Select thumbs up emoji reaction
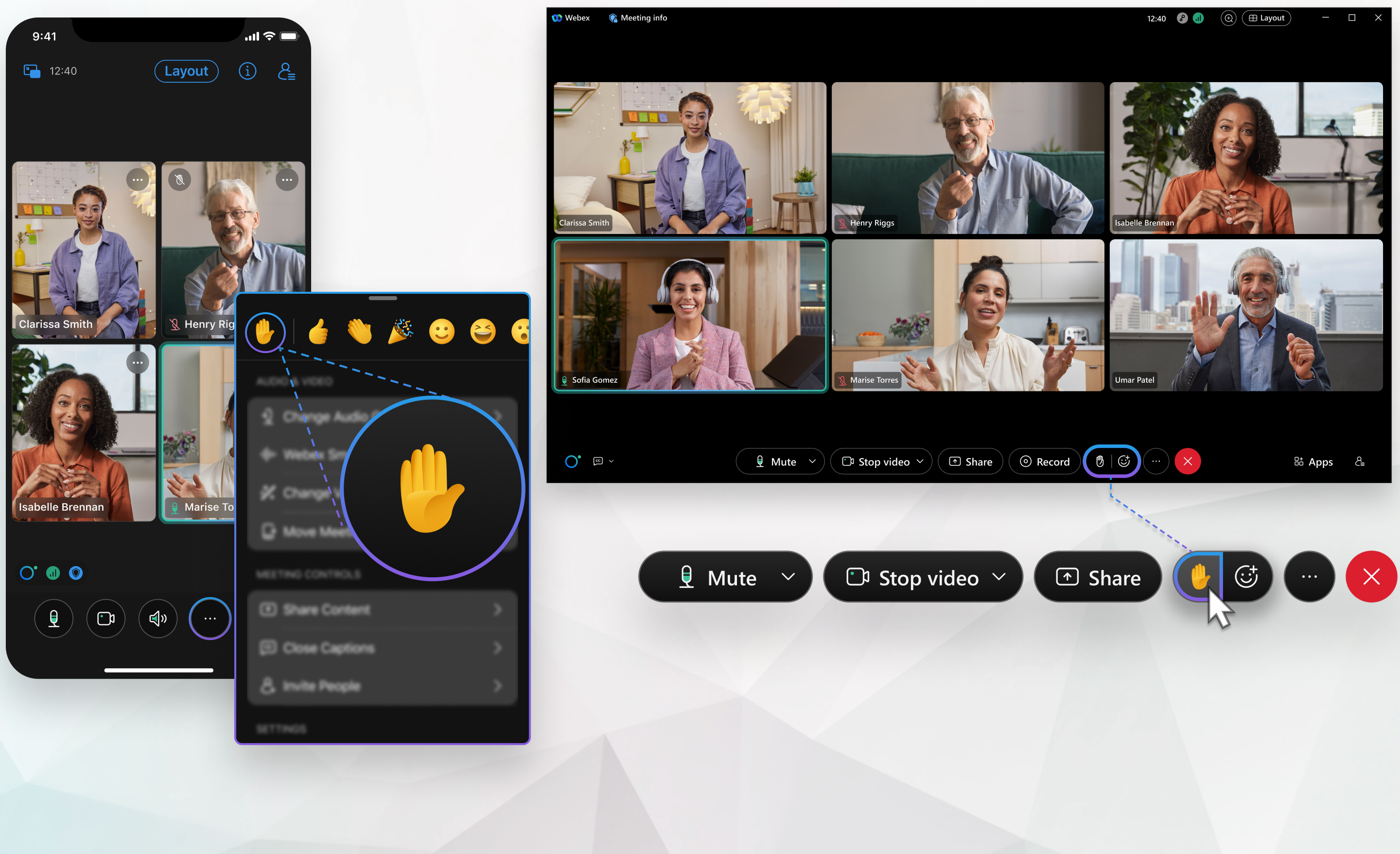 (318, 331)
